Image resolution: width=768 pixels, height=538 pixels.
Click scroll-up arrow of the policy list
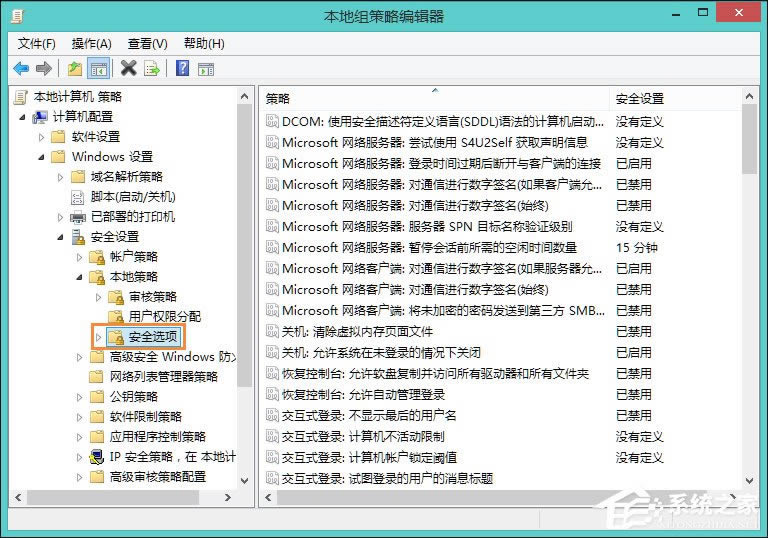tap(749, 97)
